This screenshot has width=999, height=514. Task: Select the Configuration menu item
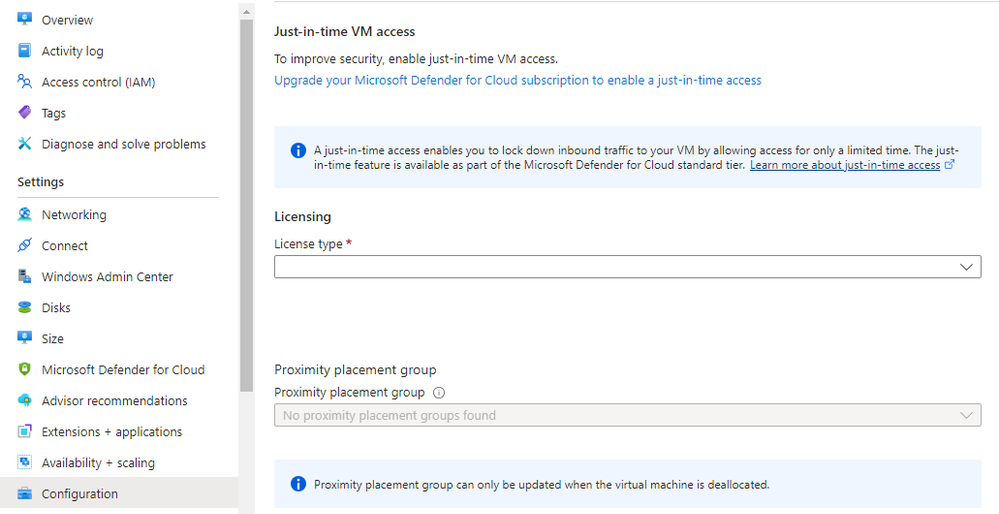[x=79, y=494]
